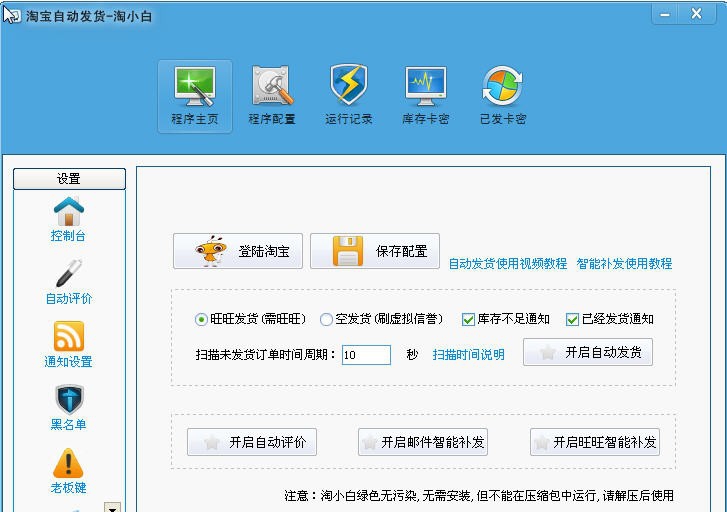The width and height of the screenshot is (727, 512).
Task: Click 开启自动发货 button
Action: 588,352
